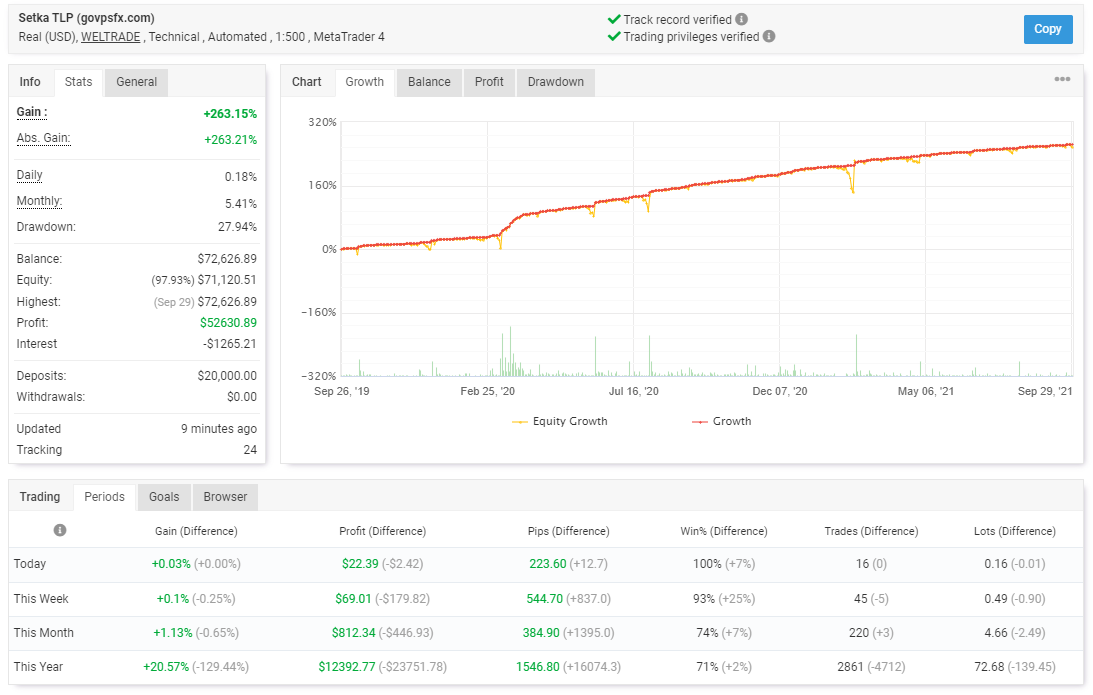Click the Monthly label
Screen dimensions: 1093x695
coord(40,201)
